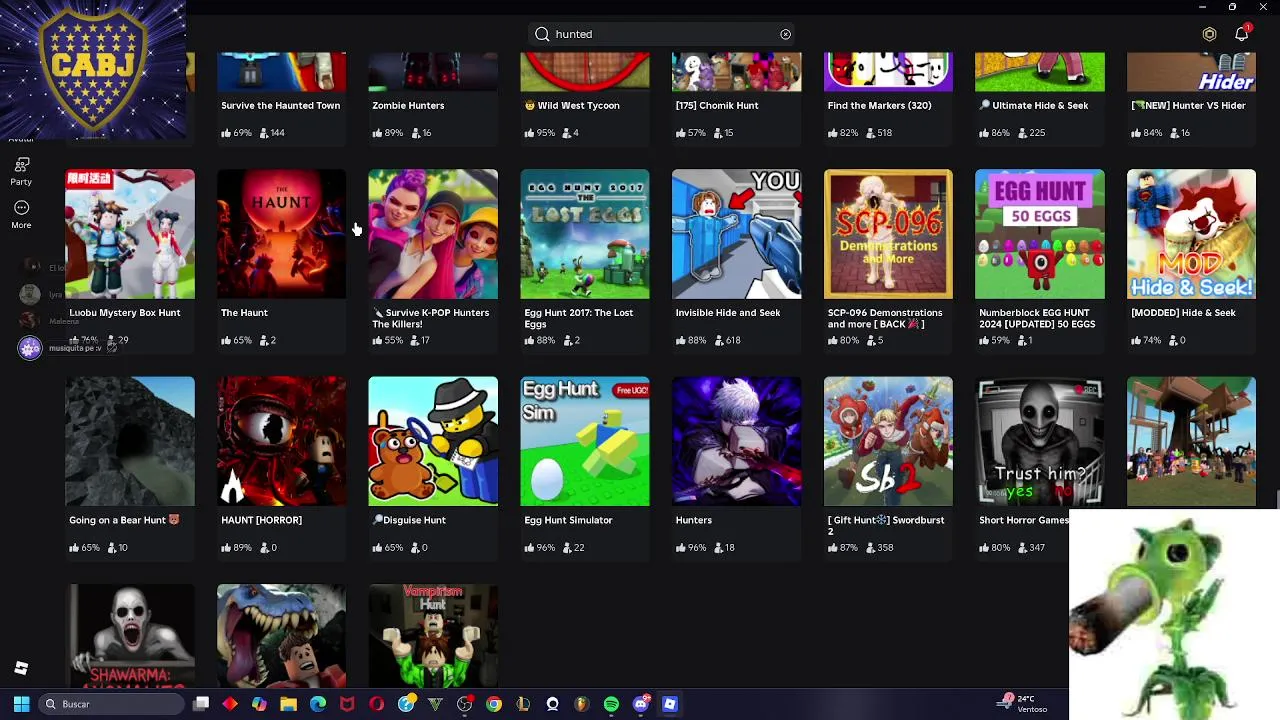Open the musiquita pe :v friend avatar
Image resolution: width=1280 pixels, height=720 pixels.
pos(30,347)
